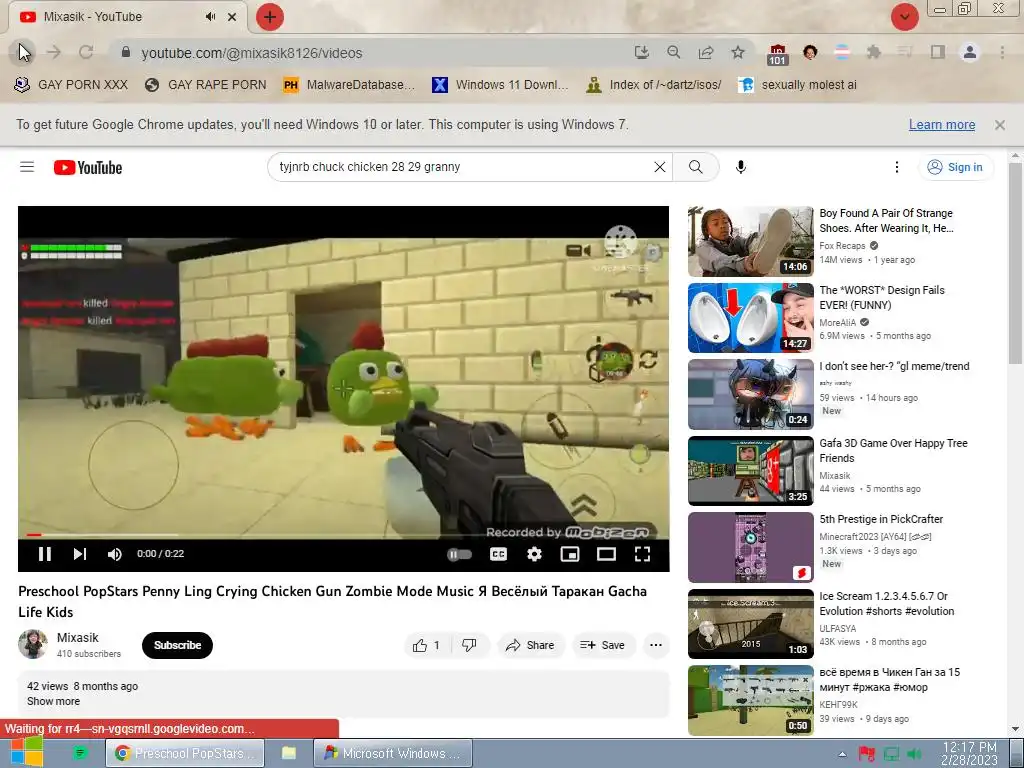The width and height of the screenshot is (1024, 768).
Task: Open the YouTube hamburger guide menu
Action: click(x=27, y=167)
